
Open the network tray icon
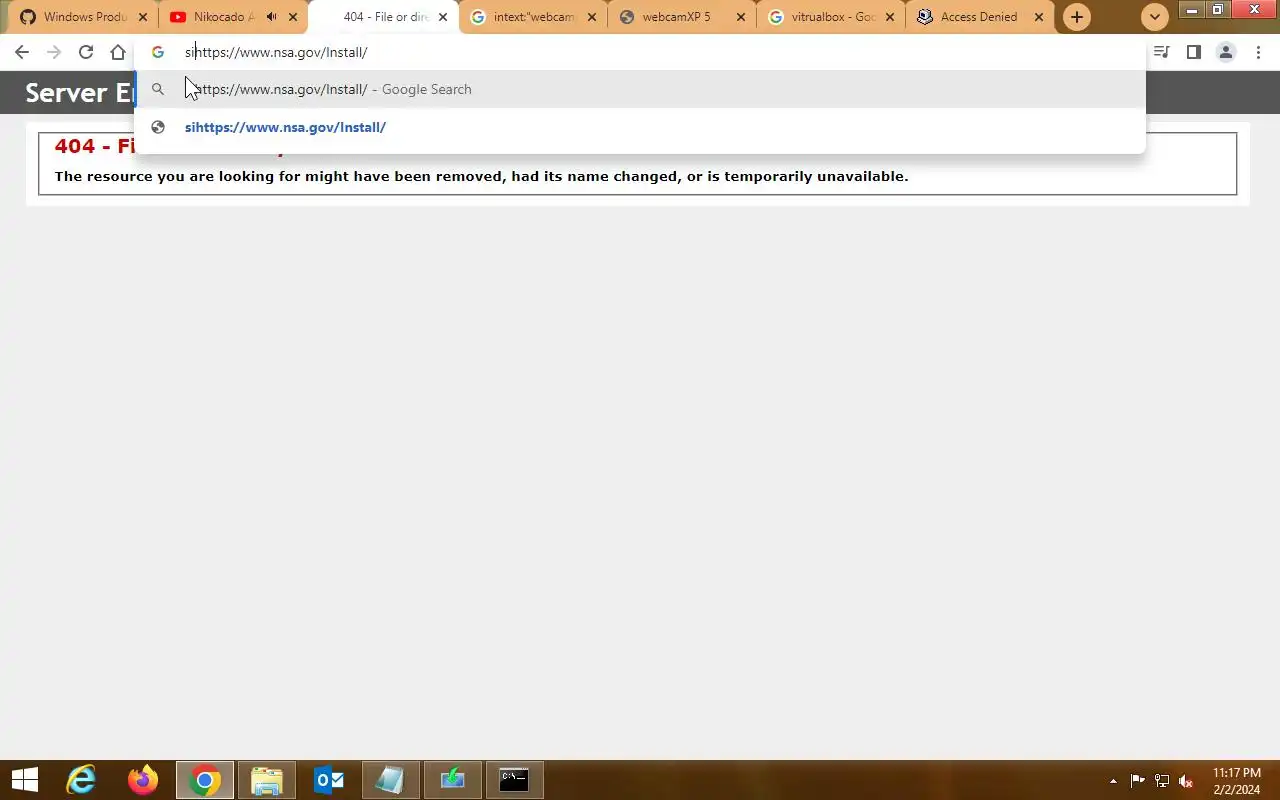[x=1162, y=780]
